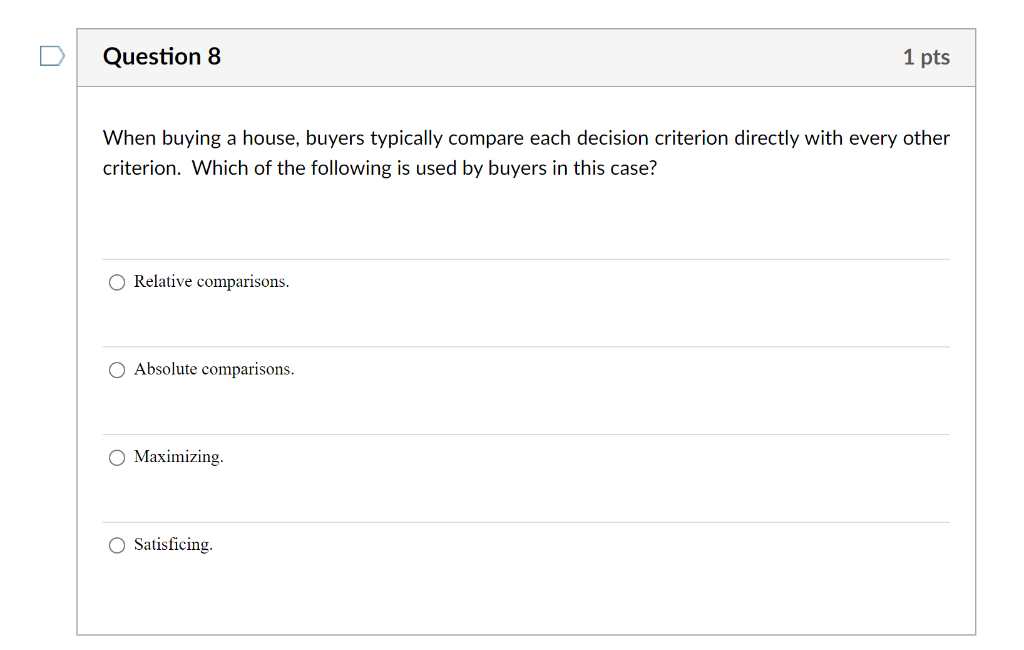1024x650 pixels.
Task: Click the Satisficing answer label
Action: [x=174, y=544]
